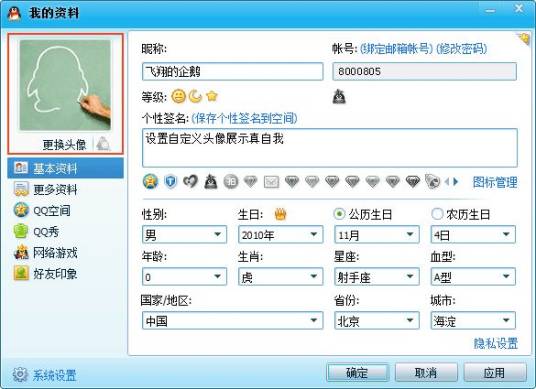Image resolution: width=536 pixels, height=389 pixels.
Task: Click the left arrow of the badge row
Action: point(447,182)
